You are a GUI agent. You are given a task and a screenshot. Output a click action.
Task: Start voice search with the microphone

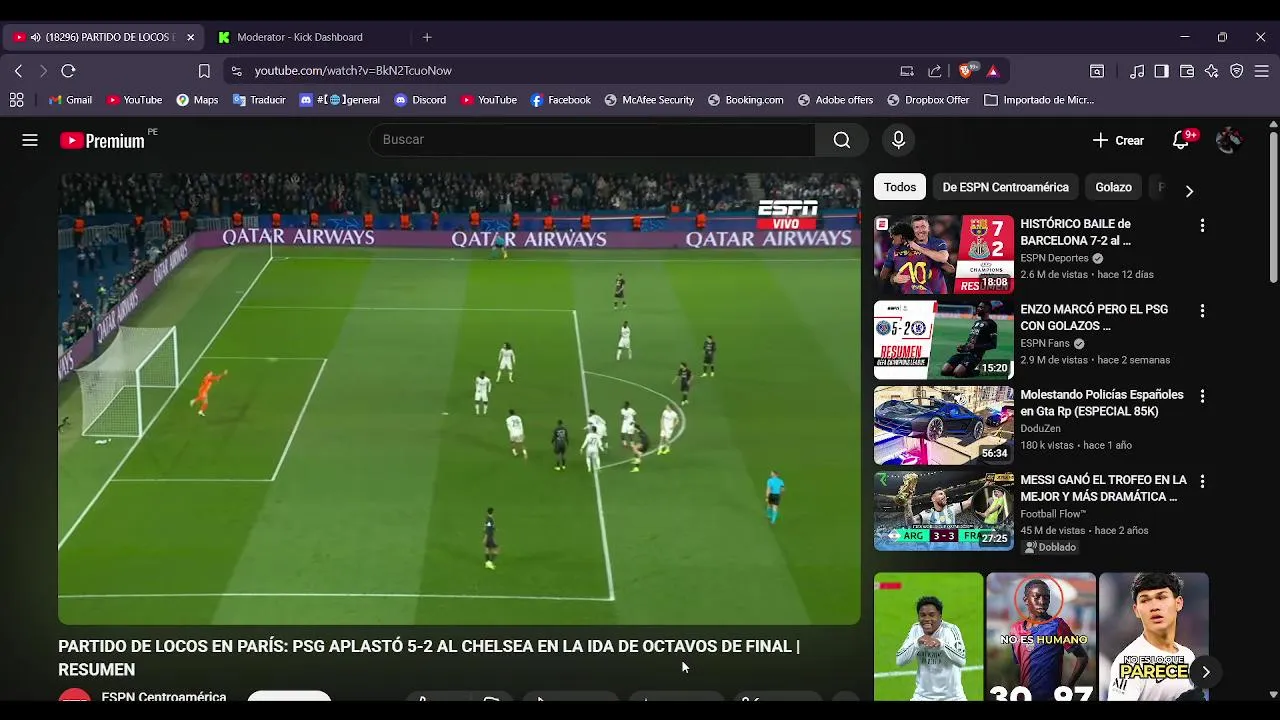[898, 140]
